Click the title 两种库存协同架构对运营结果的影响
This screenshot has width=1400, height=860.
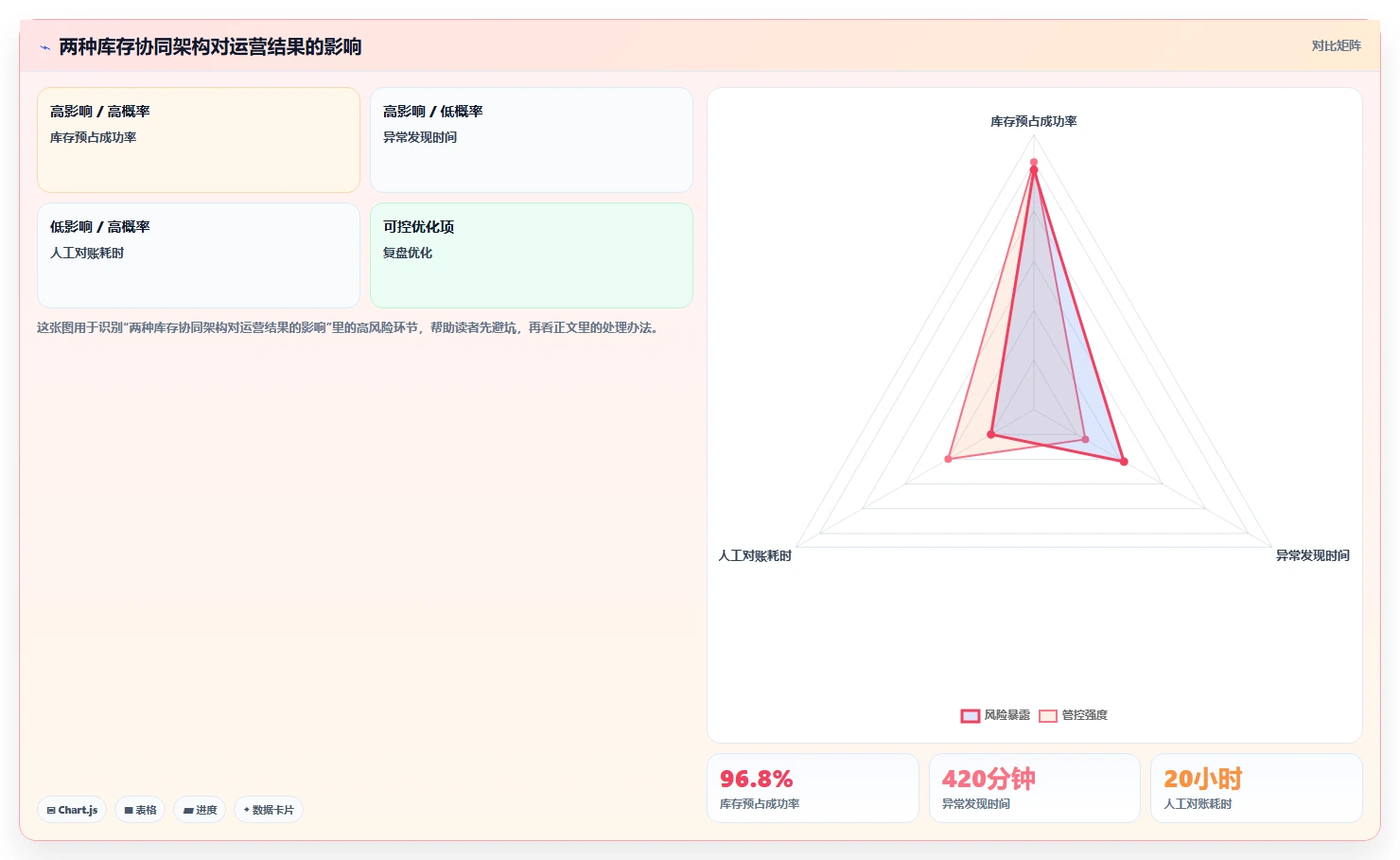(210, 46)
